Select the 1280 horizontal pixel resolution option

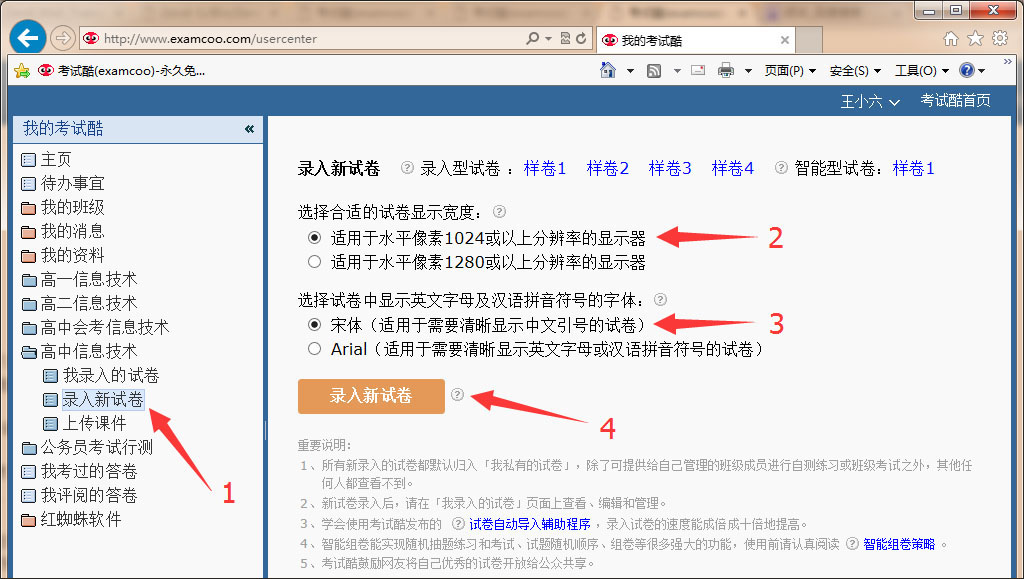315,262
